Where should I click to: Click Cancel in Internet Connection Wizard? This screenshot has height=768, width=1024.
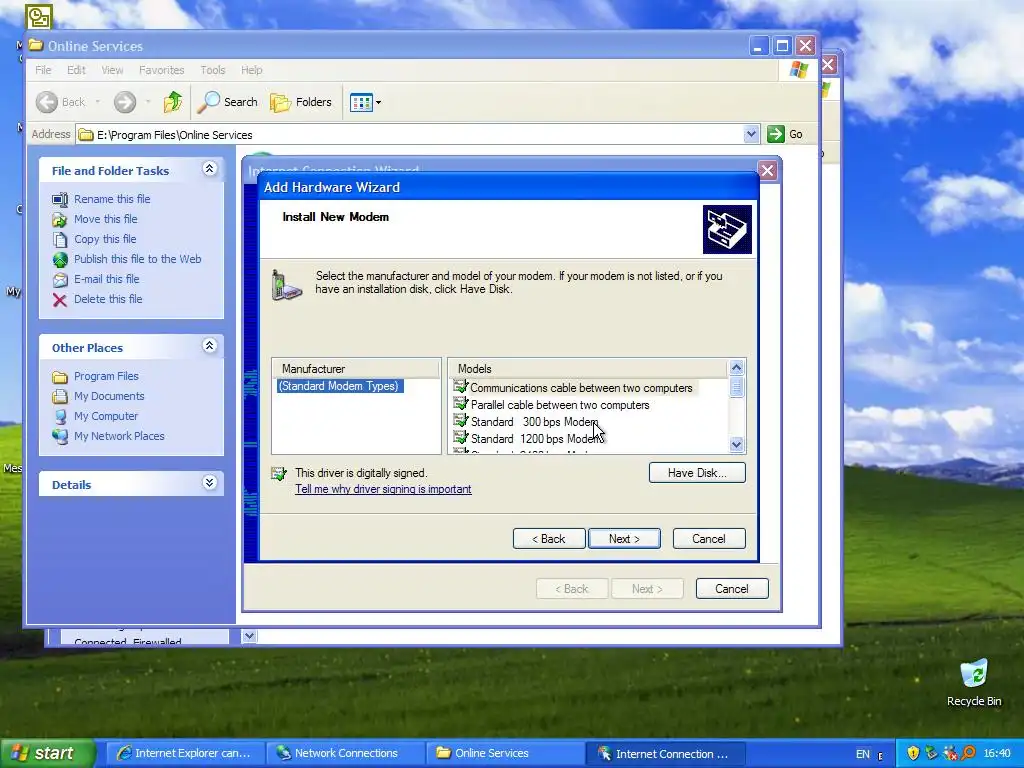[x=731, y=588]
